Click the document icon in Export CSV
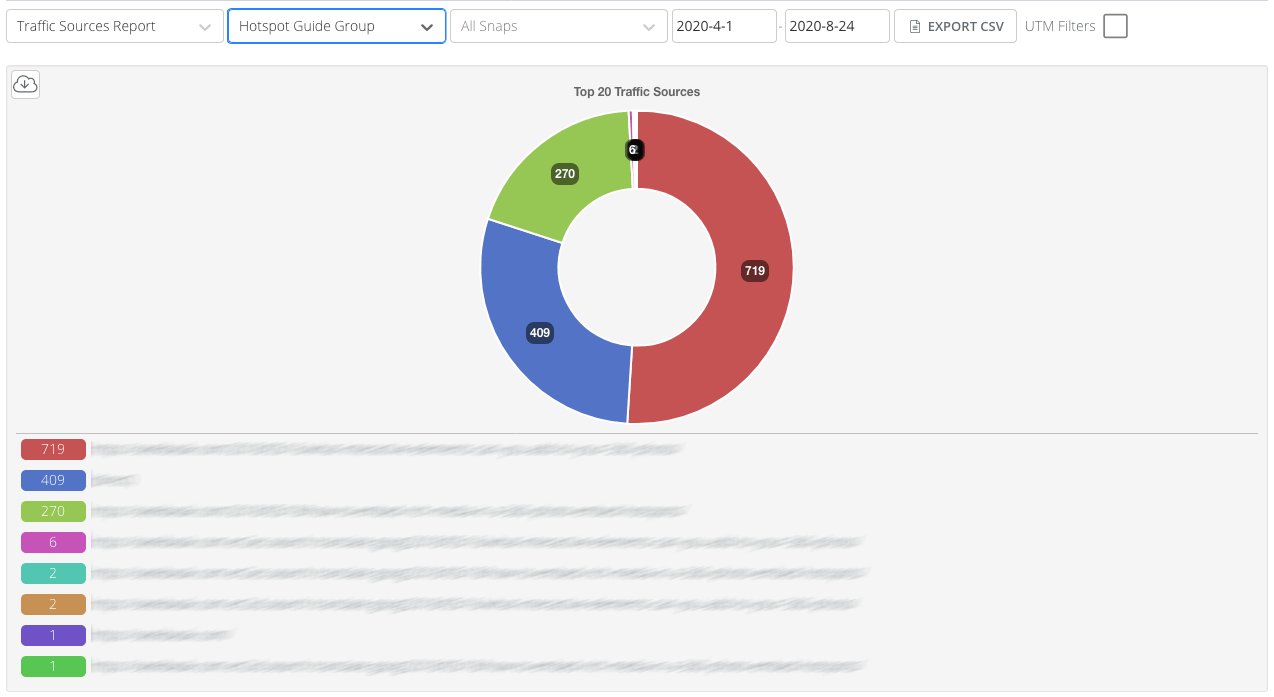The width and height of the screenshot is (1274, 697). 914,27
